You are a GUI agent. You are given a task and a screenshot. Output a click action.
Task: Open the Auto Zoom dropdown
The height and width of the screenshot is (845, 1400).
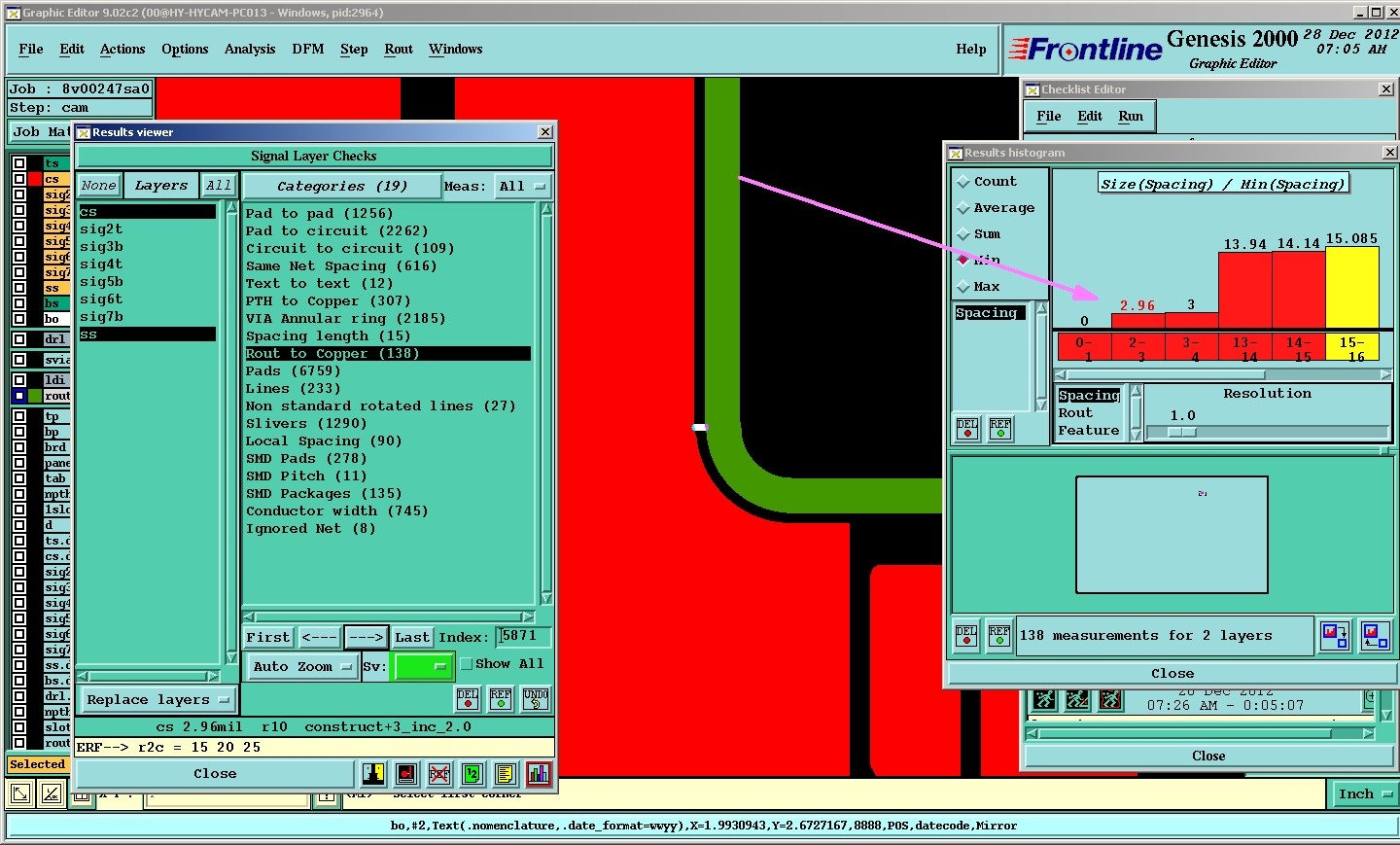coord(301,666)
